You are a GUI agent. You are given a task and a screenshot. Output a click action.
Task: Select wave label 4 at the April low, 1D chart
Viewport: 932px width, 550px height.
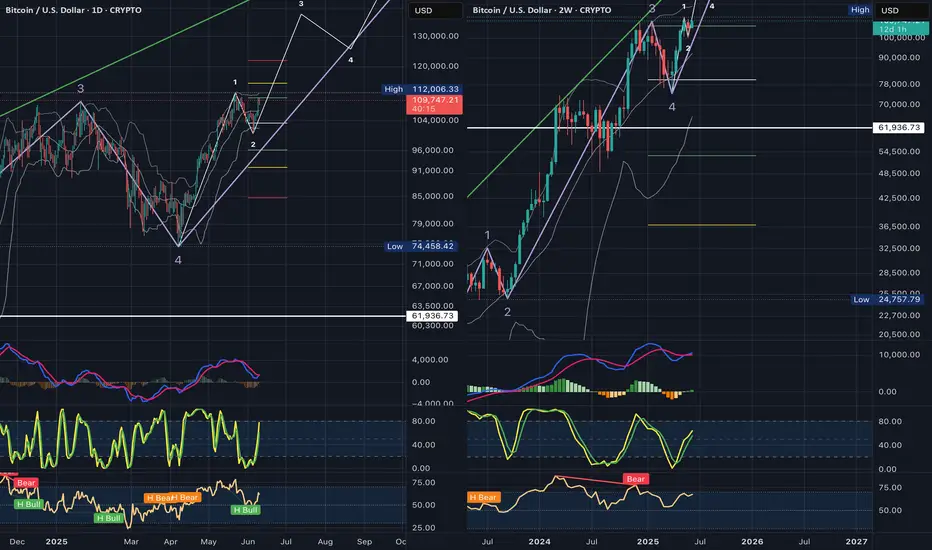click(x=178, y=260)
